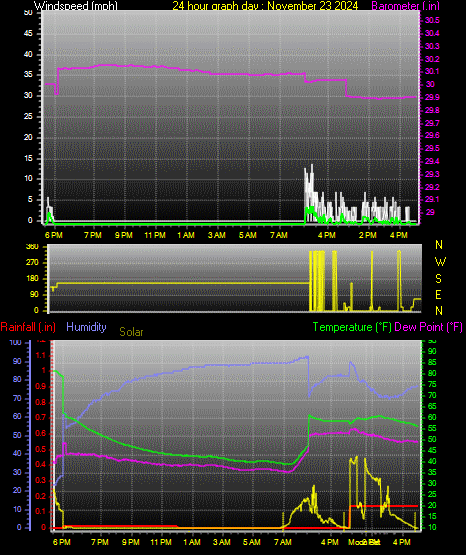Select the 24 hour graph day title
Screen dimensions: 466x555
265,5
